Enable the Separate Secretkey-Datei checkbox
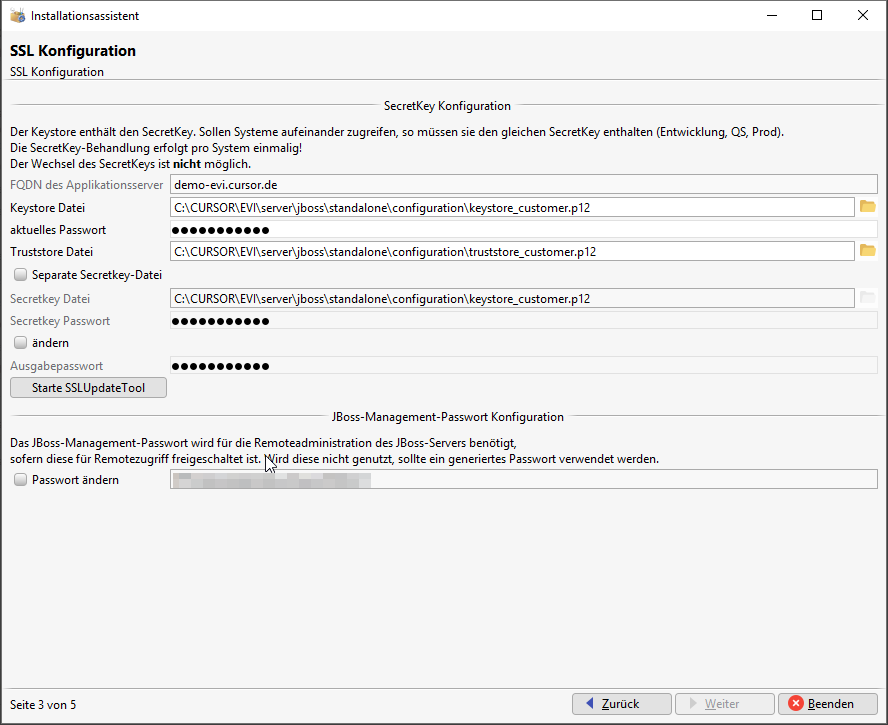The image size is (888, 725). coord(20,274)
